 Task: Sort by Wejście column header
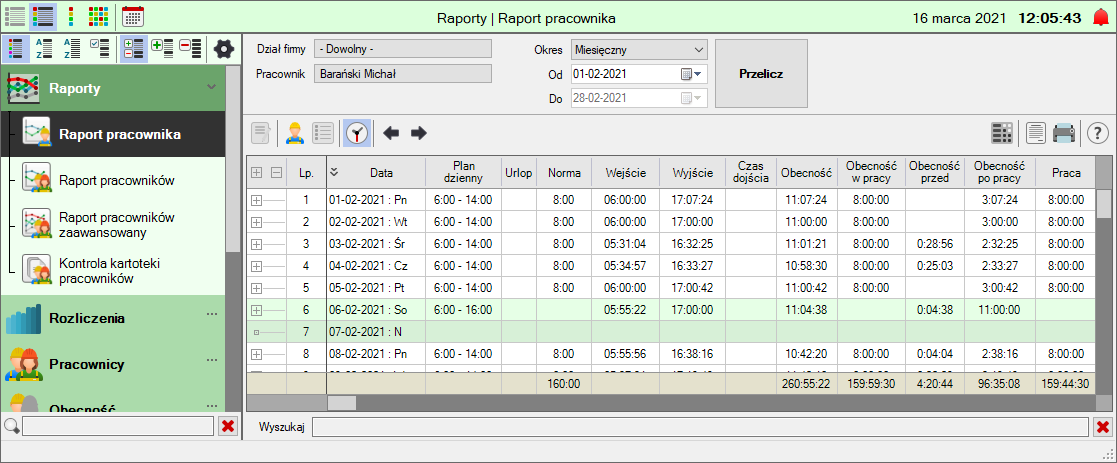[x=625, y=172]
